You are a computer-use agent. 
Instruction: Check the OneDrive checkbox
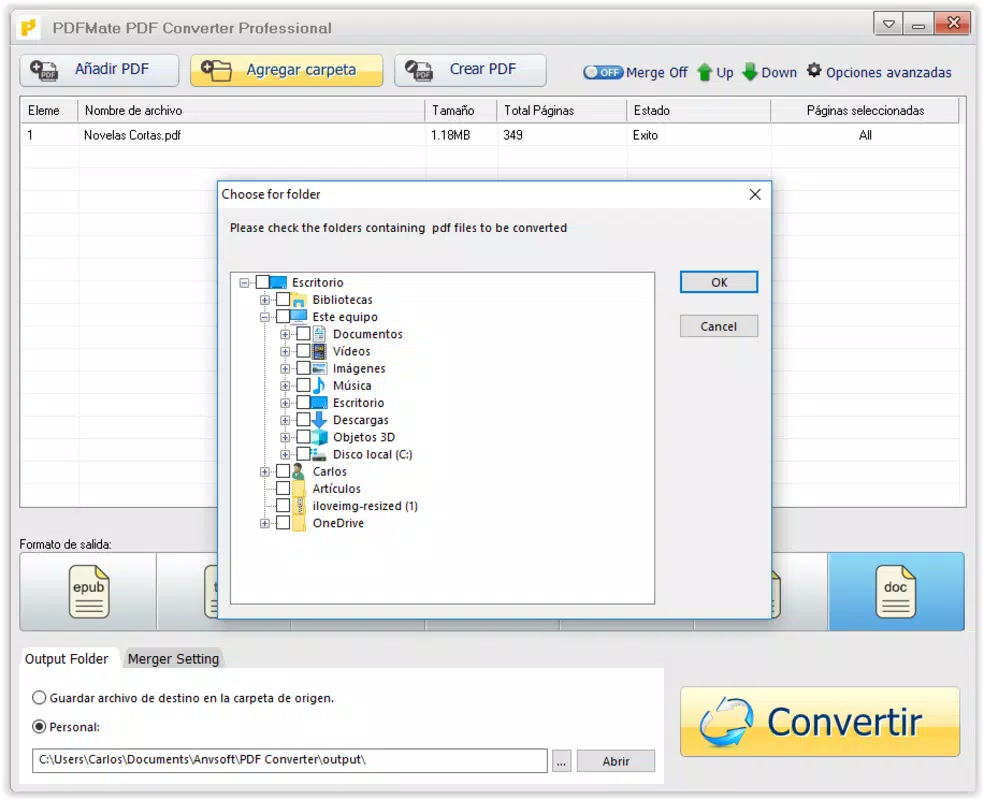pyautogui.click(x=283, y=523)
